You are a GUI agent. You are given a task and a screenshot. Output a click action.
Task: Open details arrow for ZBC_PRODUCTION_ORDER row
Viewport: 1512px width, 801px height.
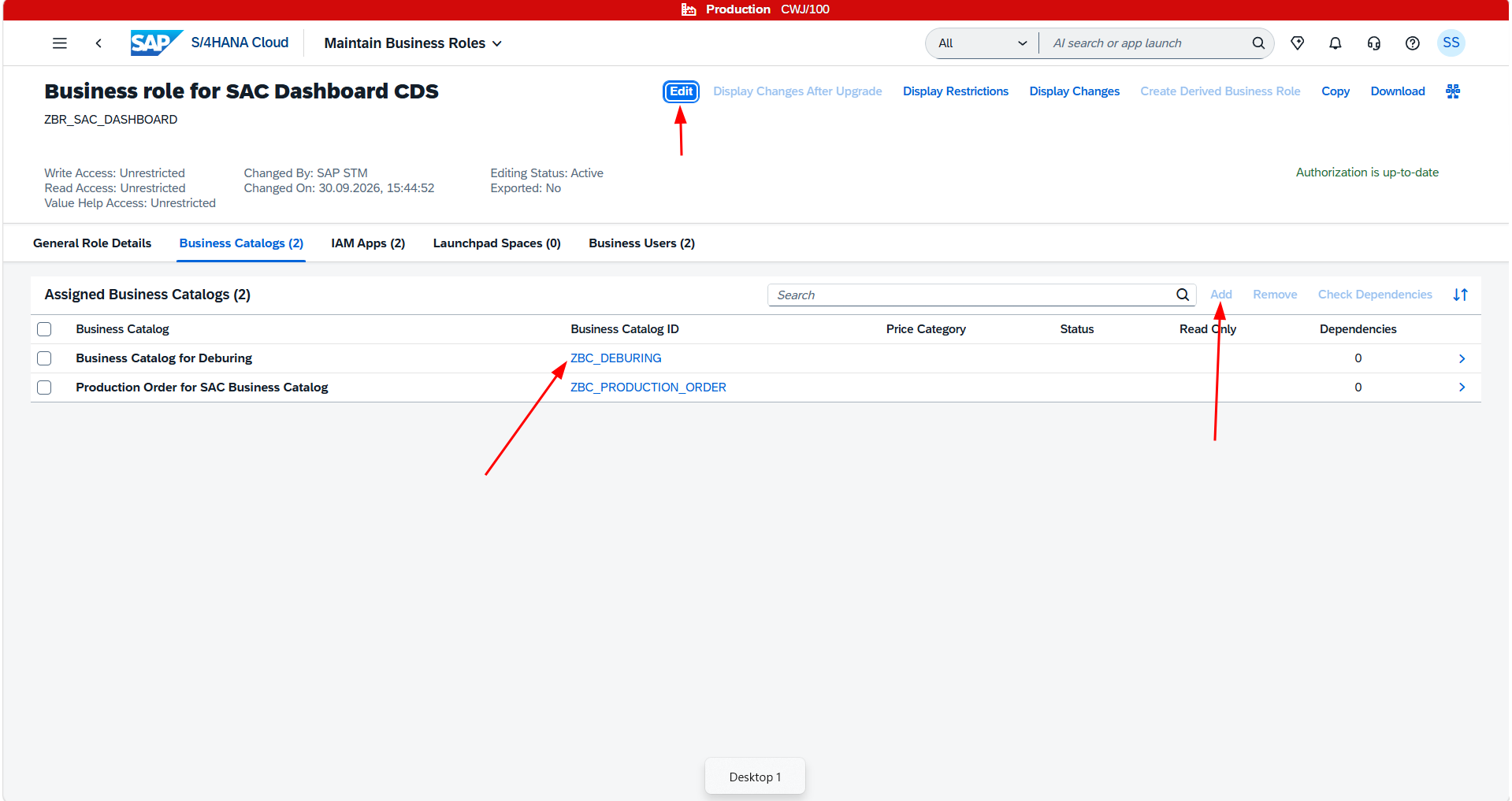click(x=1462, y=388)
